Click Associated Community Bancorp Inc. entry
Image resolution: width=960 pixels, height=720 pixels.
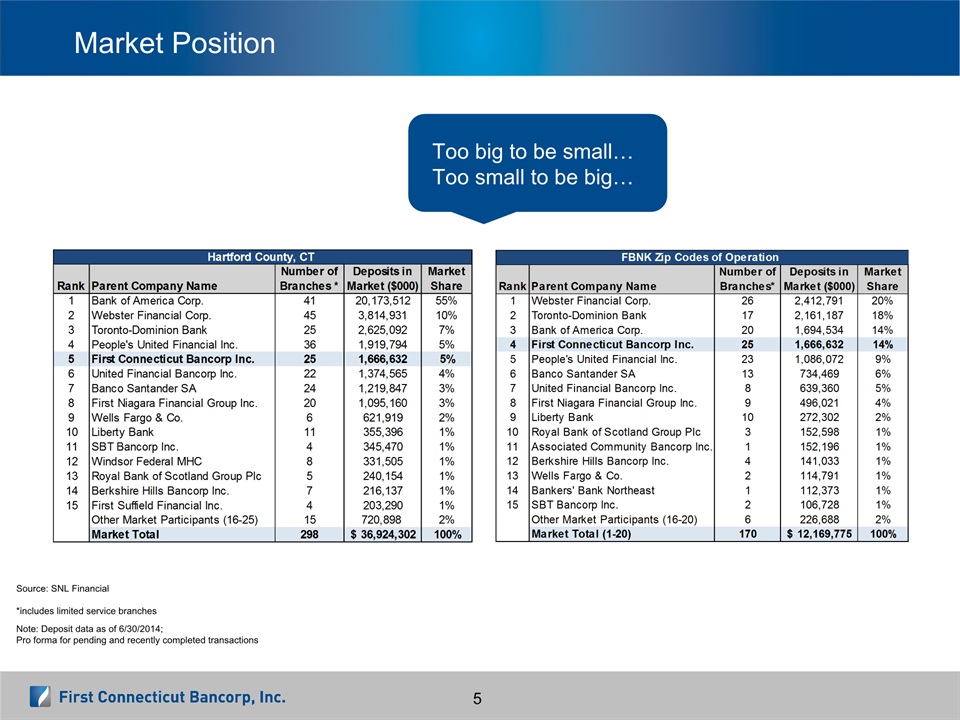tap(620, 446)
